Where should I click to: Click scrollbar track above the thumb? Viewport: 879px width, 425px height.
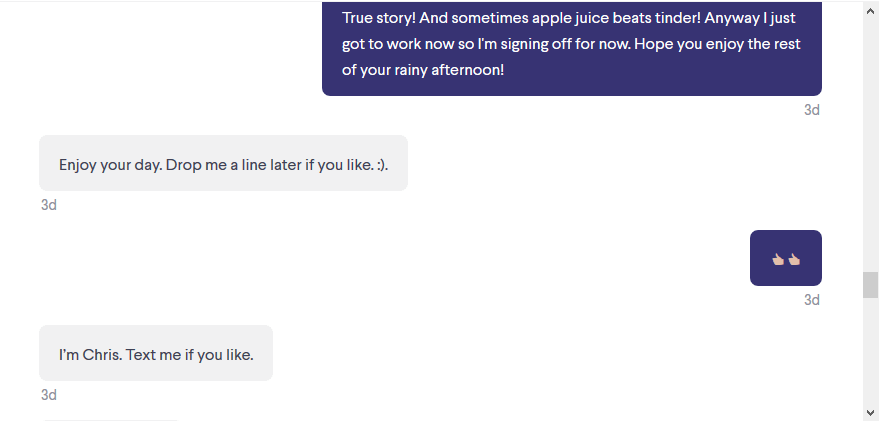click(871, 144)
